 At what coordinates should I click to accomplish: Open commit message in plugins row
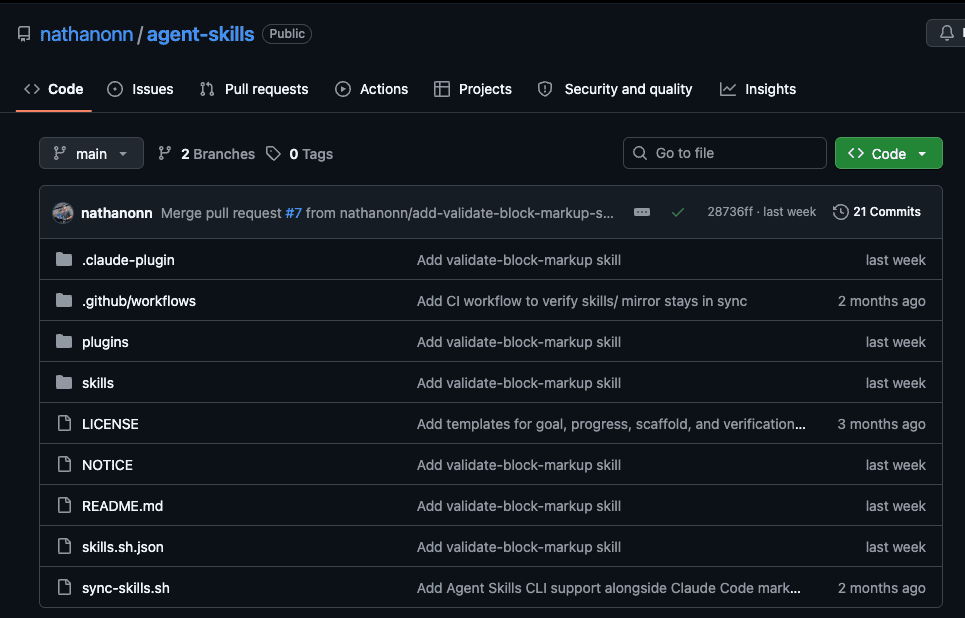click(x=518, y=342)
